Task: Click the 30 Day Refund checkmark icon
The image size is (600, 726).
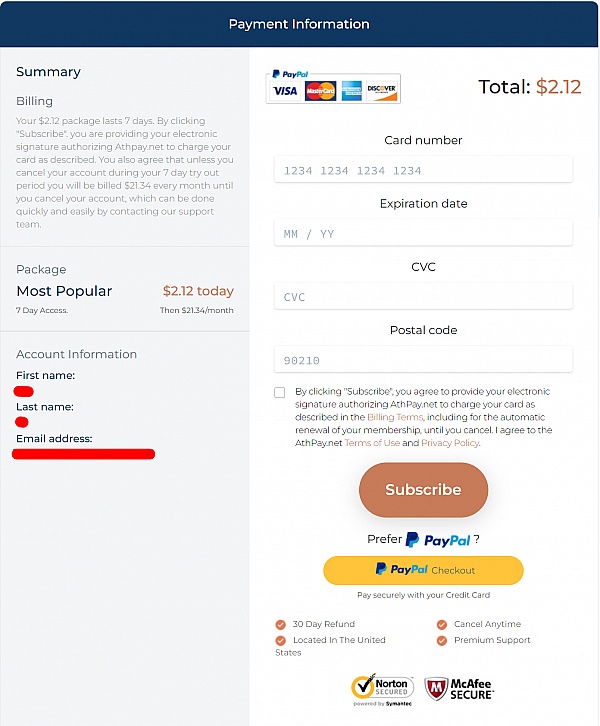Action: (x=281, y=625)
